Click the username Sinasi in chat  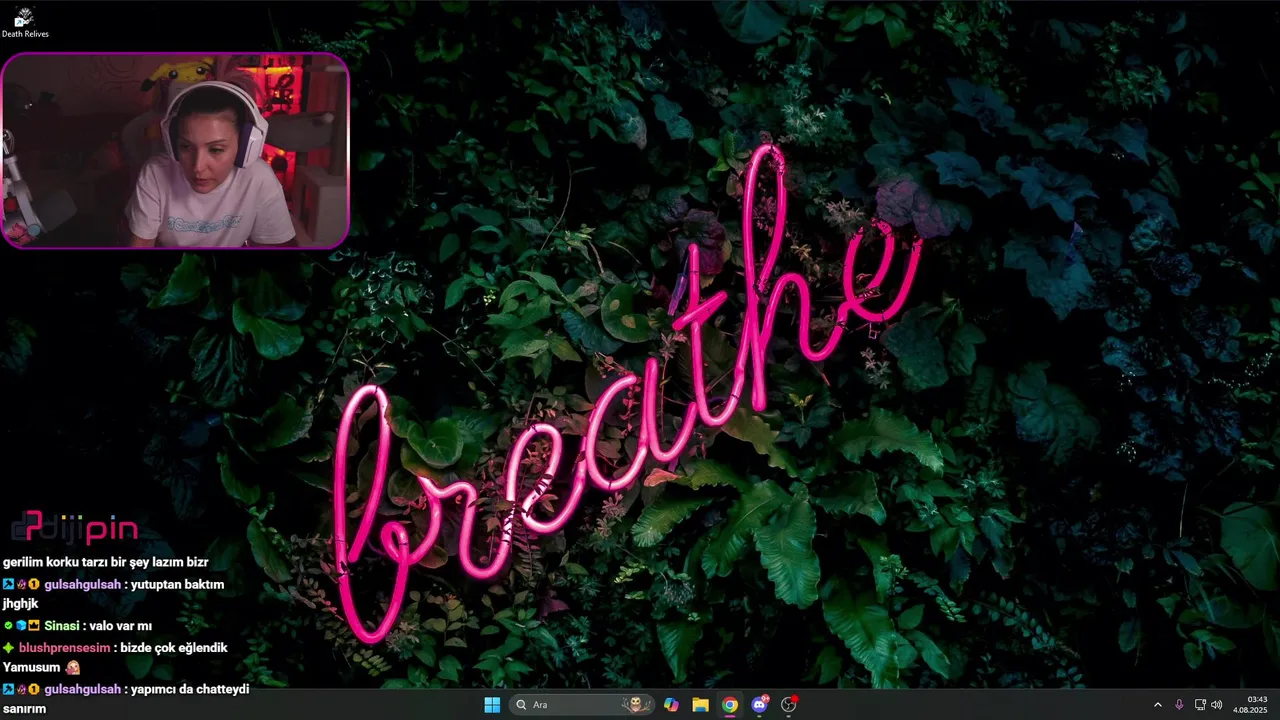pyautogui.click(x=61, y=626)
